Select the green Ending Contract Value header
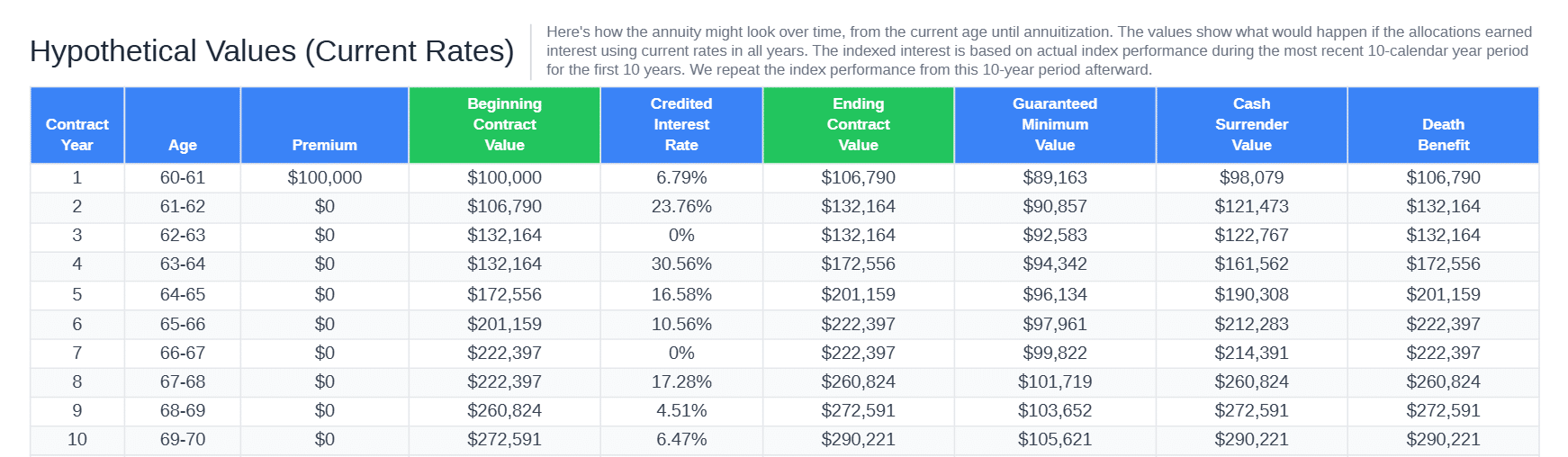1568x457 pixels. (x=859, y=125)
